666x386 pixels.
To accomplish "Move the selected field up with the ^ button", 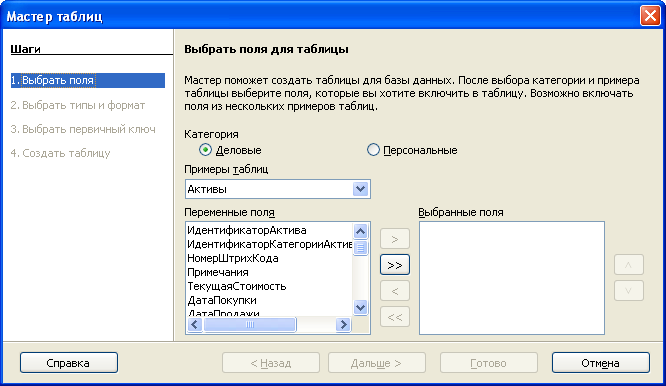I will (x=629, y=265).
